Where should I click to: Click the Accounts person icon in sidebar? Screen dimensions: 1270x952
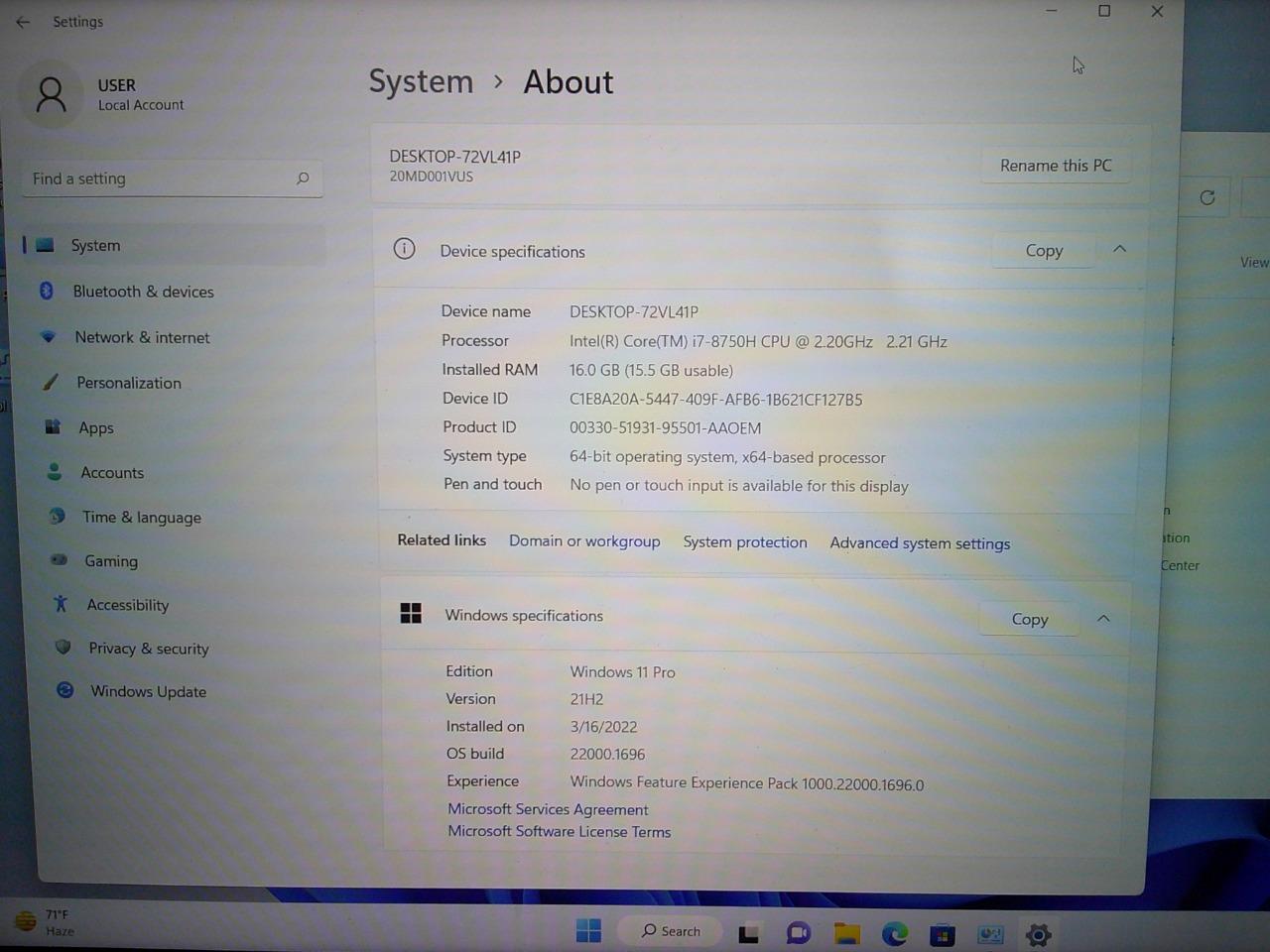(55, 472)
